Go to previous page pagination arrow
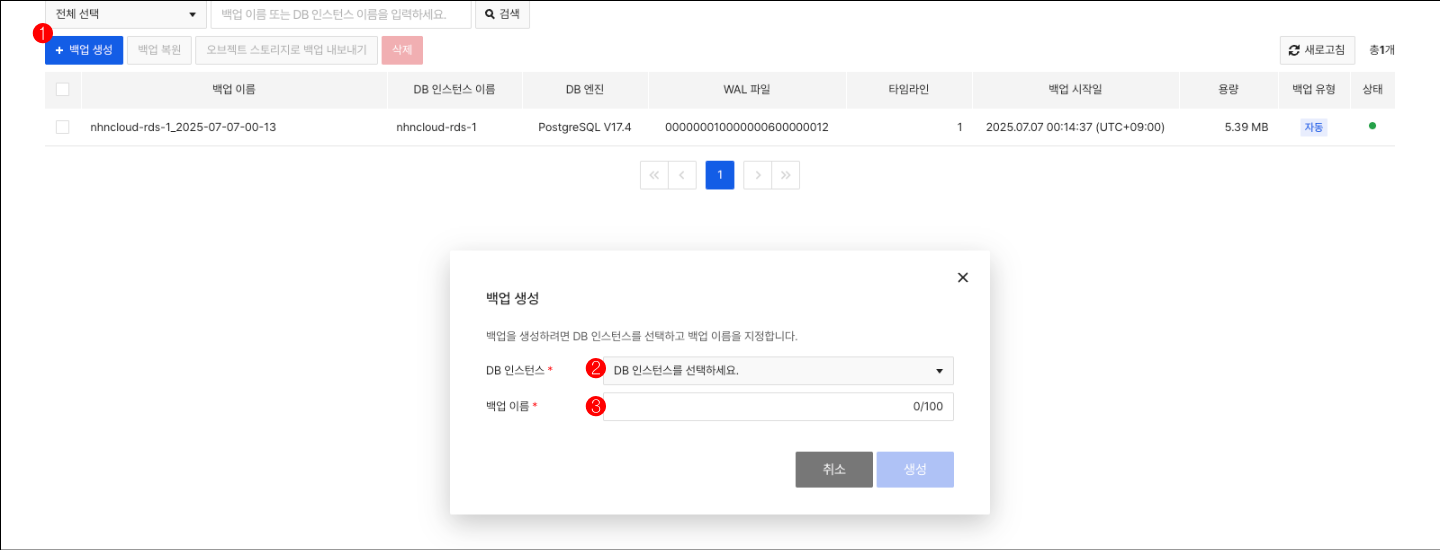Screen dimensions: 1440x550 682,175
